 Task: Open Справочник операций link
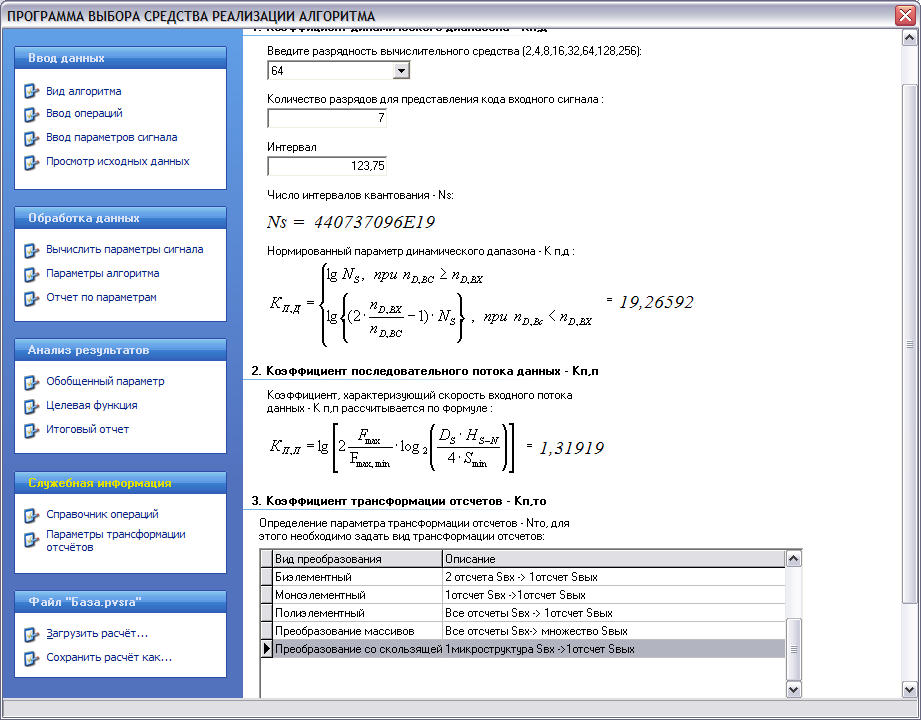tap(102, 514)
